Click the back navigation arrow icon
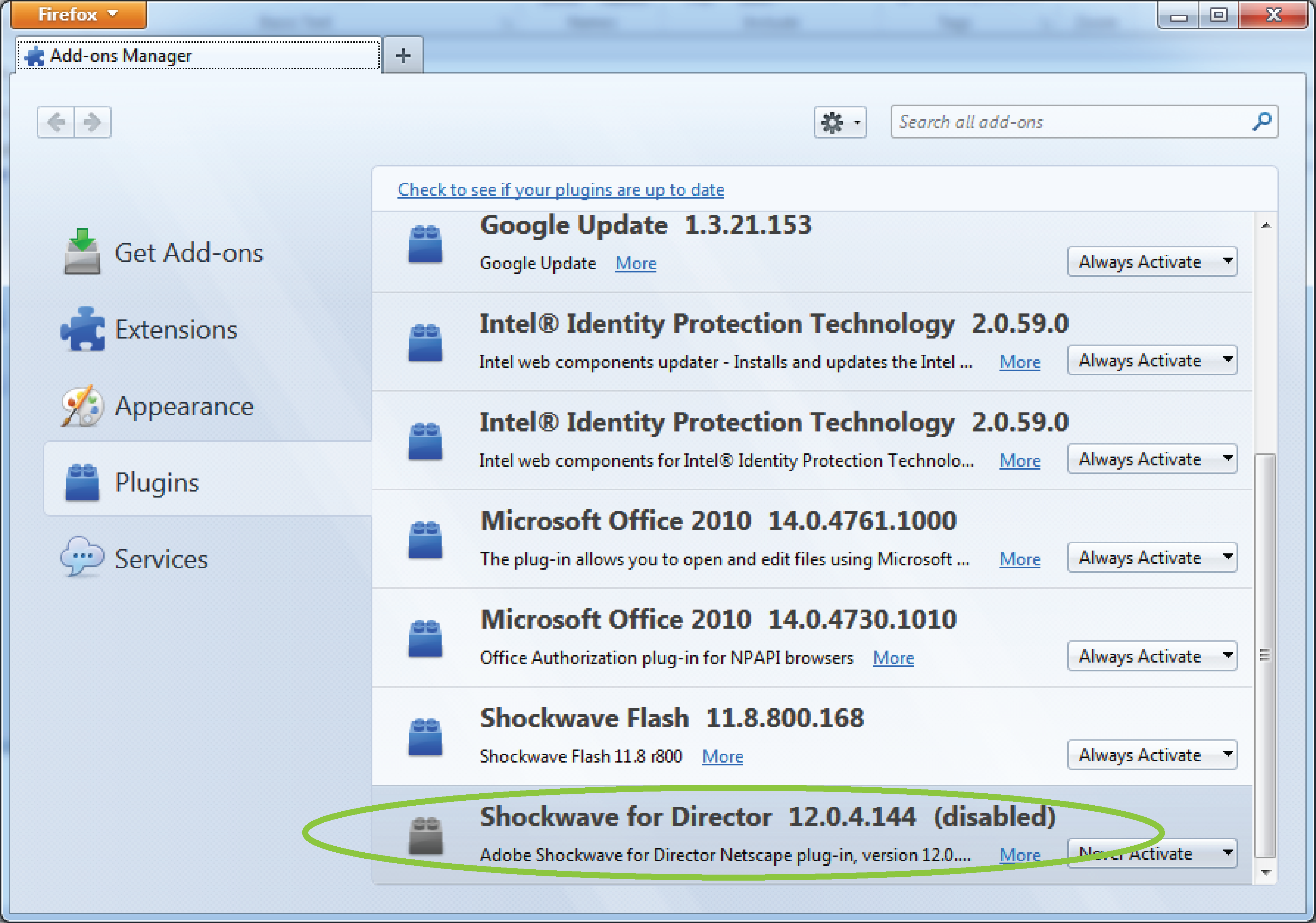1316x923 pixels. coord(55,120)
